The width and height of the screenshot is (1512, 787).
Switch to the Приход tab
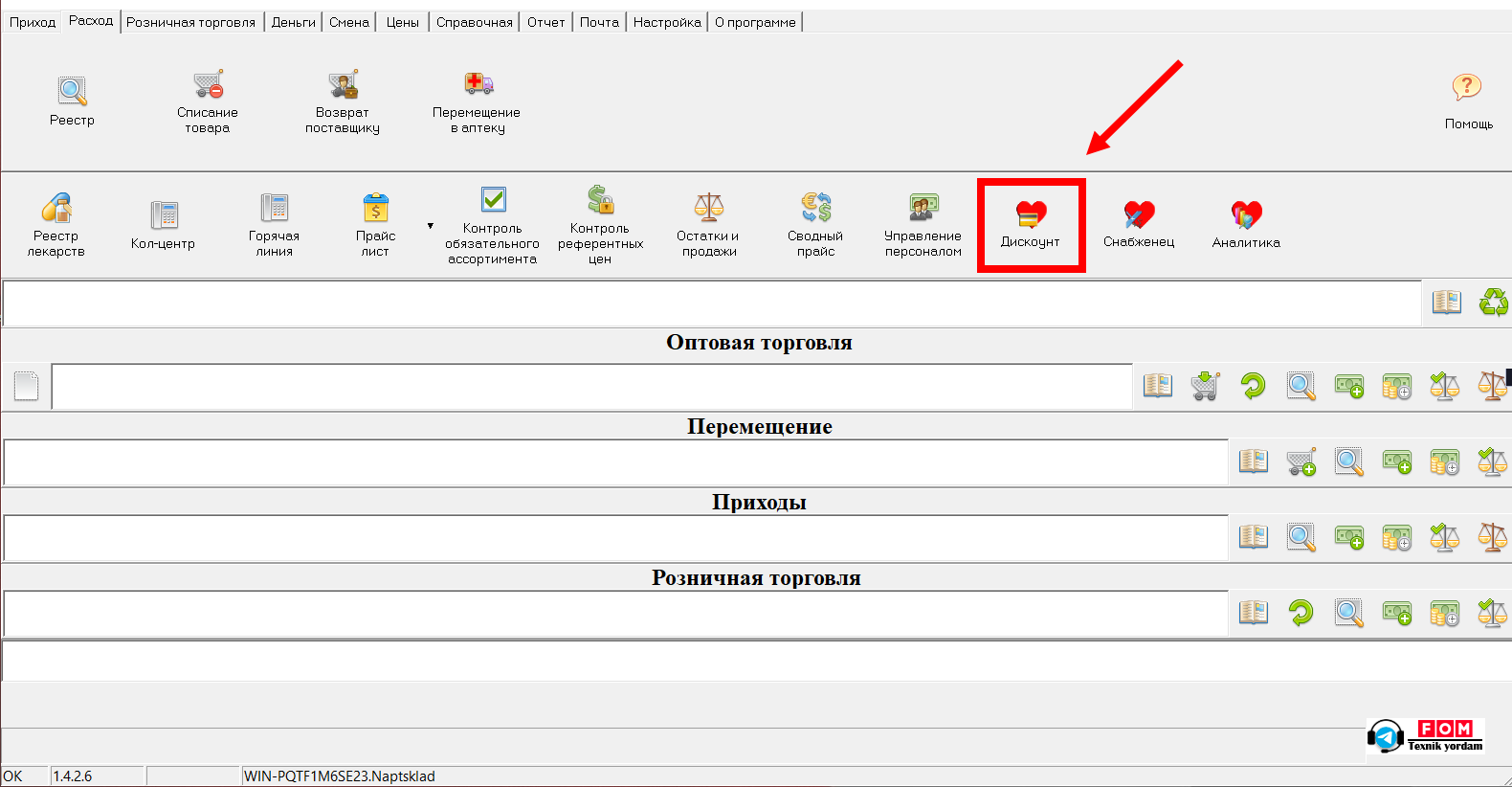pyautogui.click(x=33, y=22)
